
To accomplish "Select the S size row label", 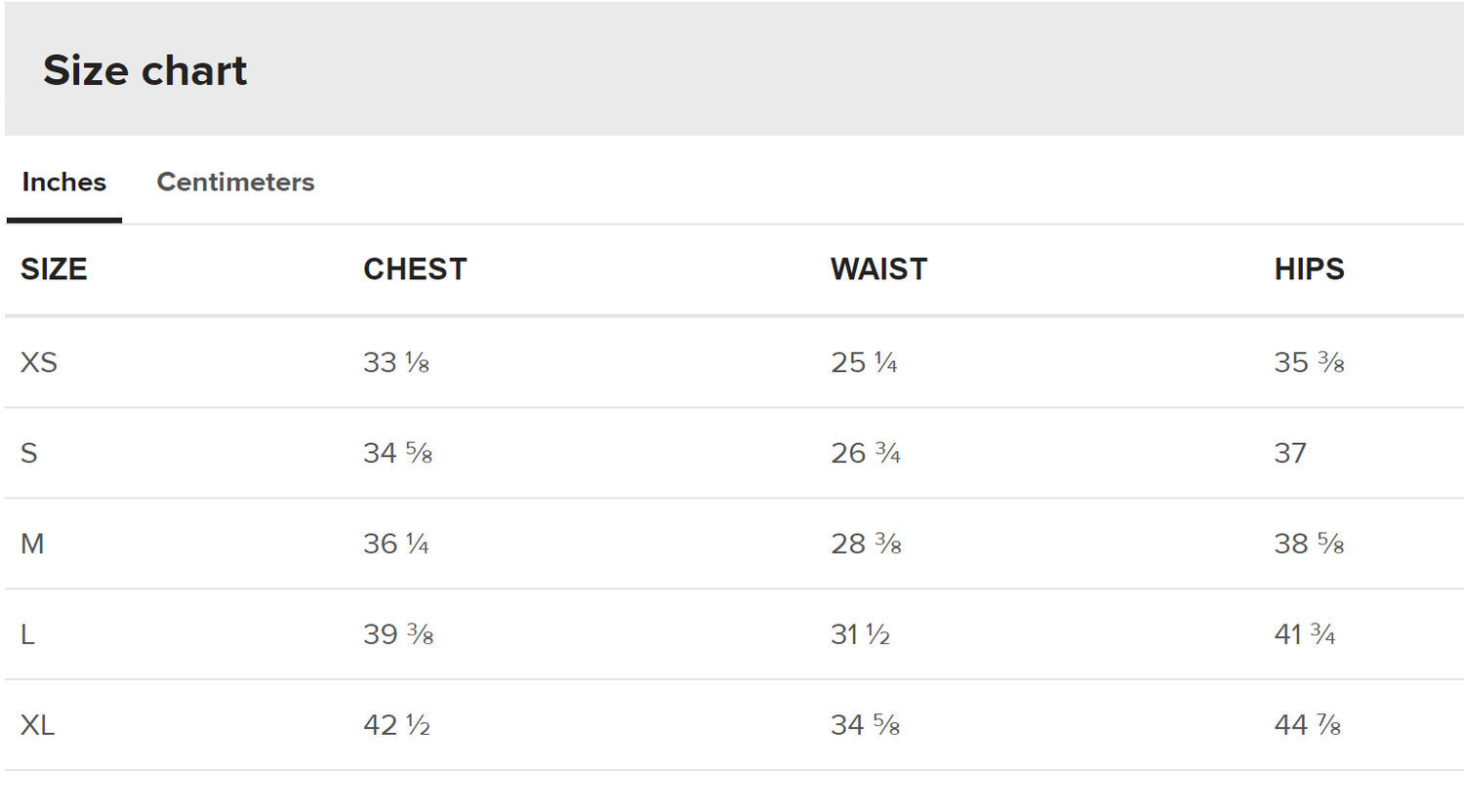I will (29, 453).
